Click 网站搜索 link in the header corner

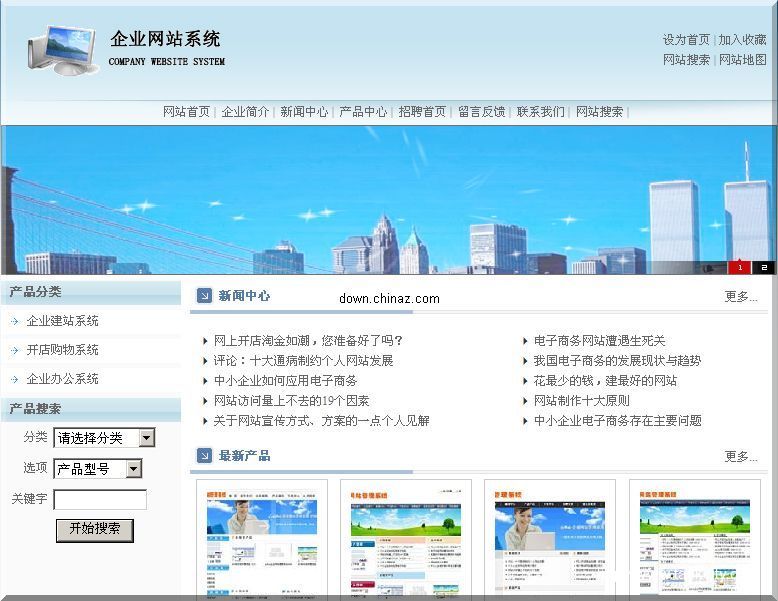(686, 60)
